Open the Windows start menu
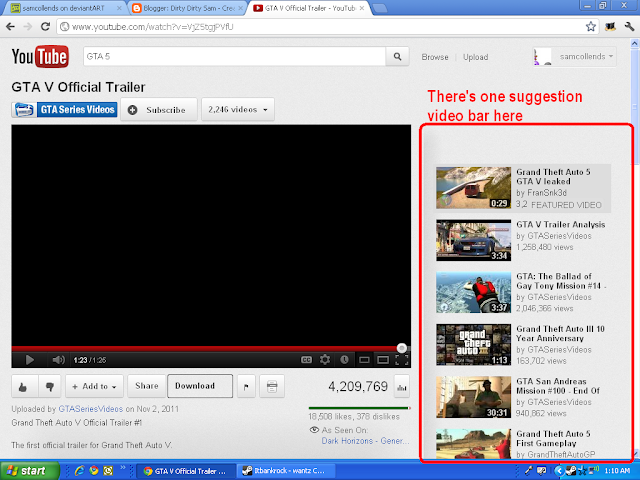Image resolution: width=640 pixels, height=480 pixels. point(29,471)
